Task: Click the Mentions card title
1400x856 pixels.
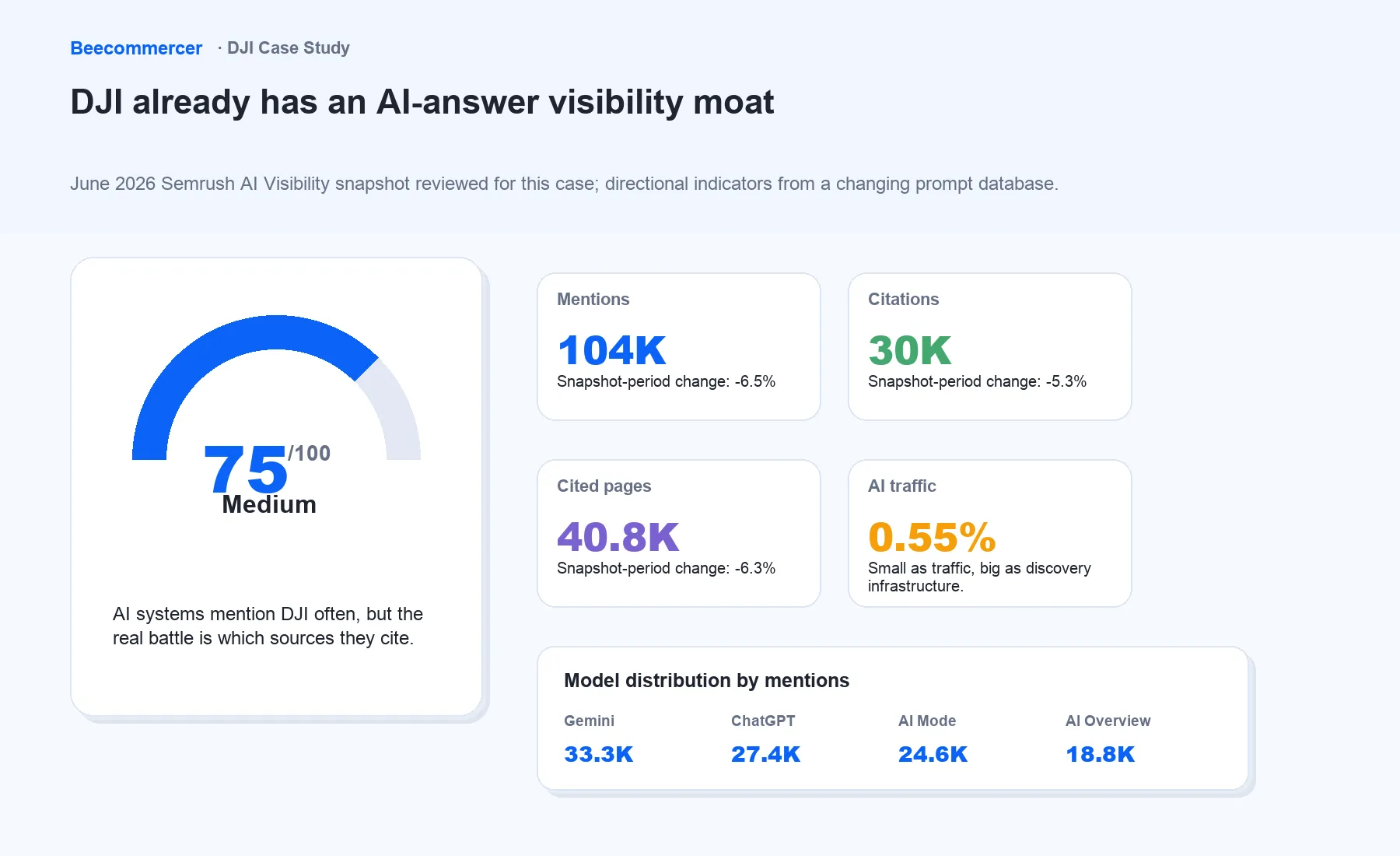Action: point(593,300)
